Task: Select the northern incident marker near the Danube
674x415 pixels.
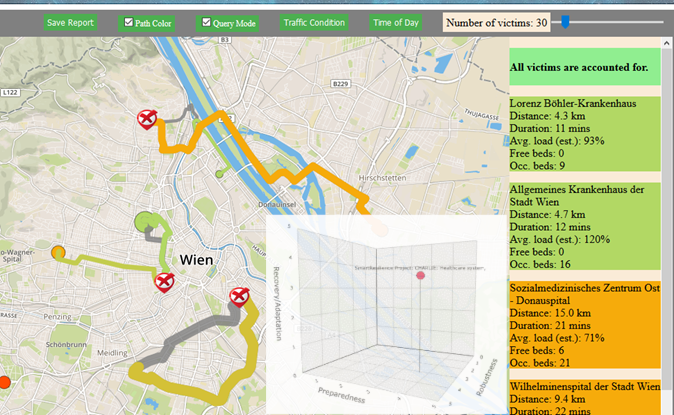Action: [x=147, y=119]
